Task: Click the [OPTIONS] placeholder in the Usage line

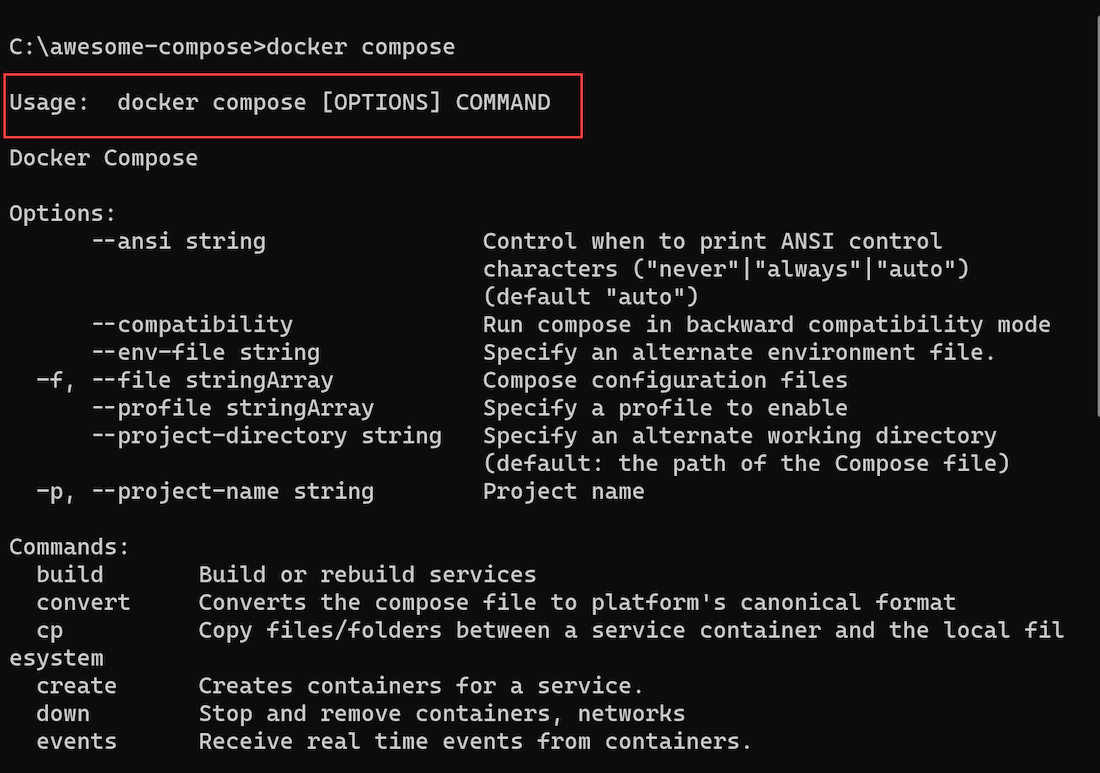Action: [x=381, y=102]
